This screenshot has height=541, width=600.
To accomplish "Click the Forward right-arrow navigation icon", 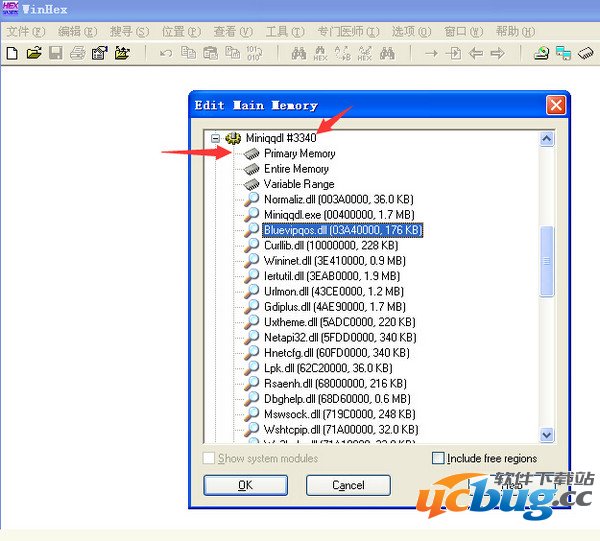I will click(x=497, y=53).
